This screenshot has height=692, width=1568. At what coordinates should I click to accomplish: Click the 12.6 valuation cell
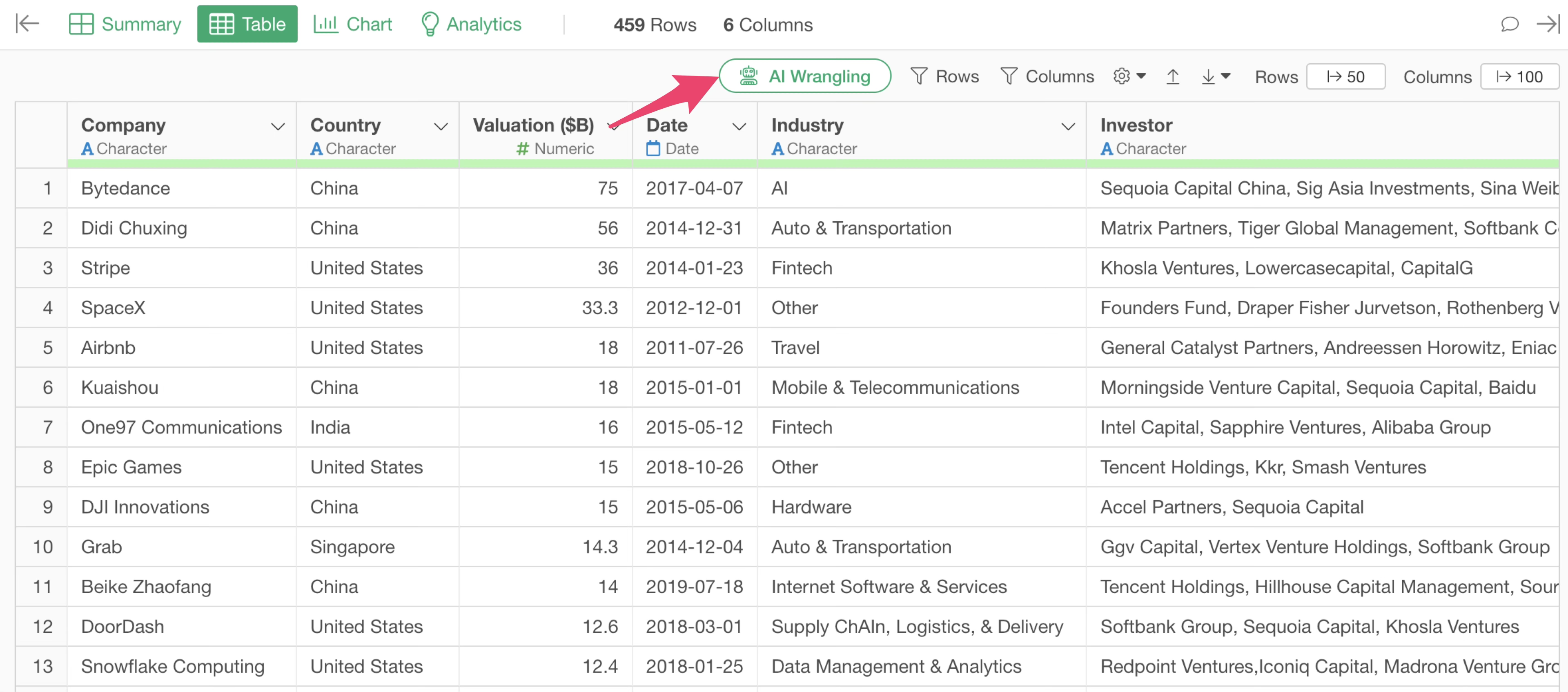[546, 626]
